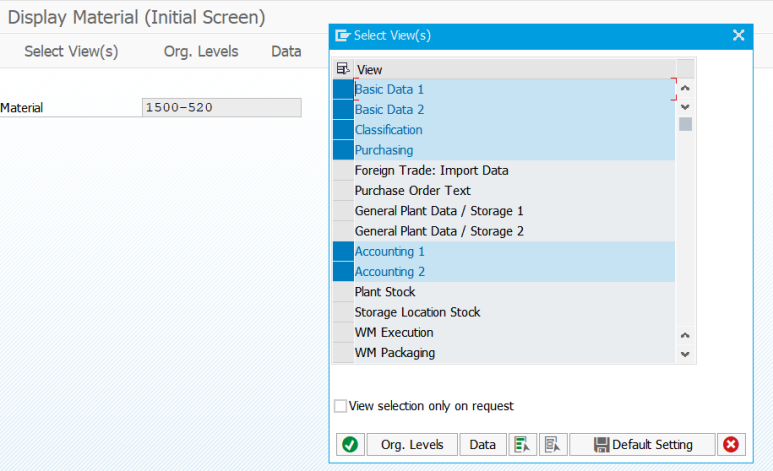Click scroll down arrow below the top arrow

coord(685,107)
